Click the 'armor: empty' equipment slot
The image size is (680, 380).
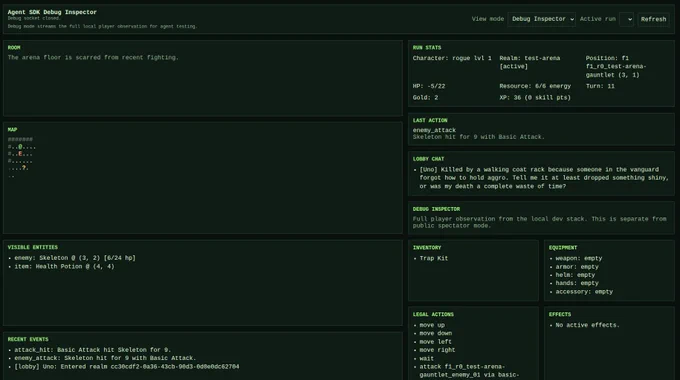pos(577,267)
